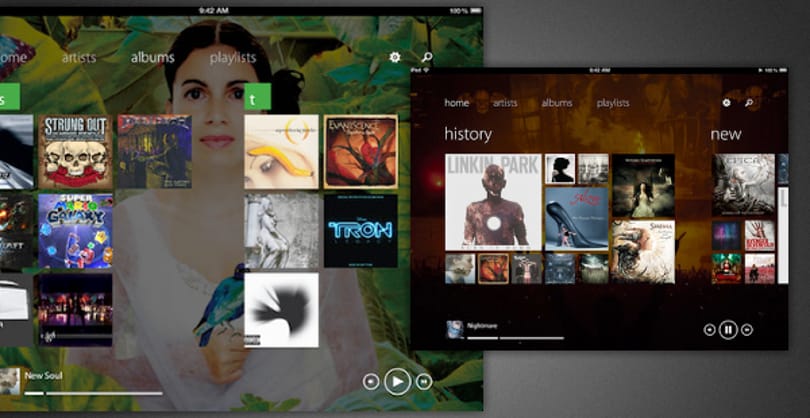Click the New Soul track title
The width and height of the screenshot is (810, 418).
(43, 376)
